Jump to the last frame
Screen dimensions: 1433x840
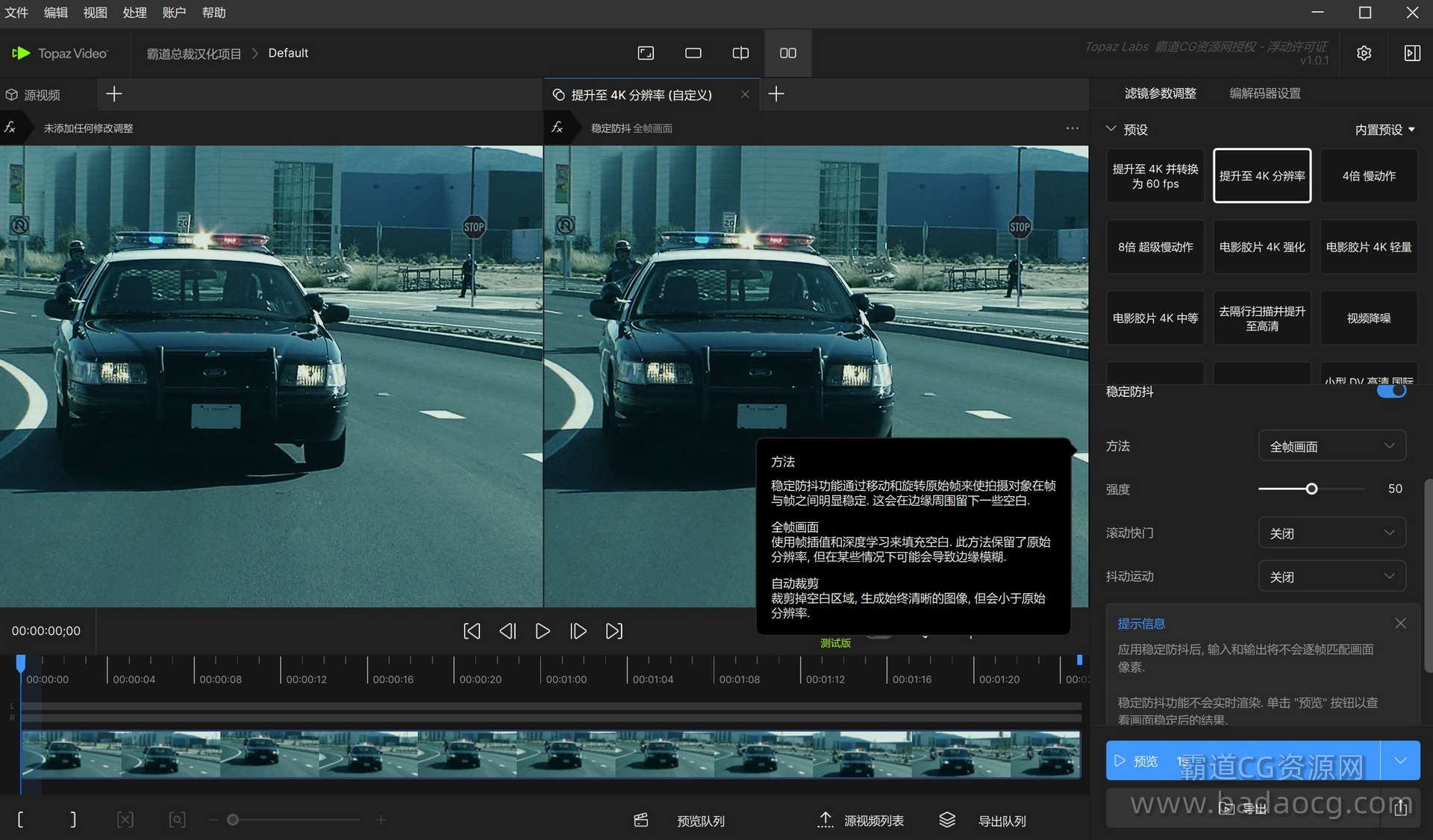[x=614, y=631]
